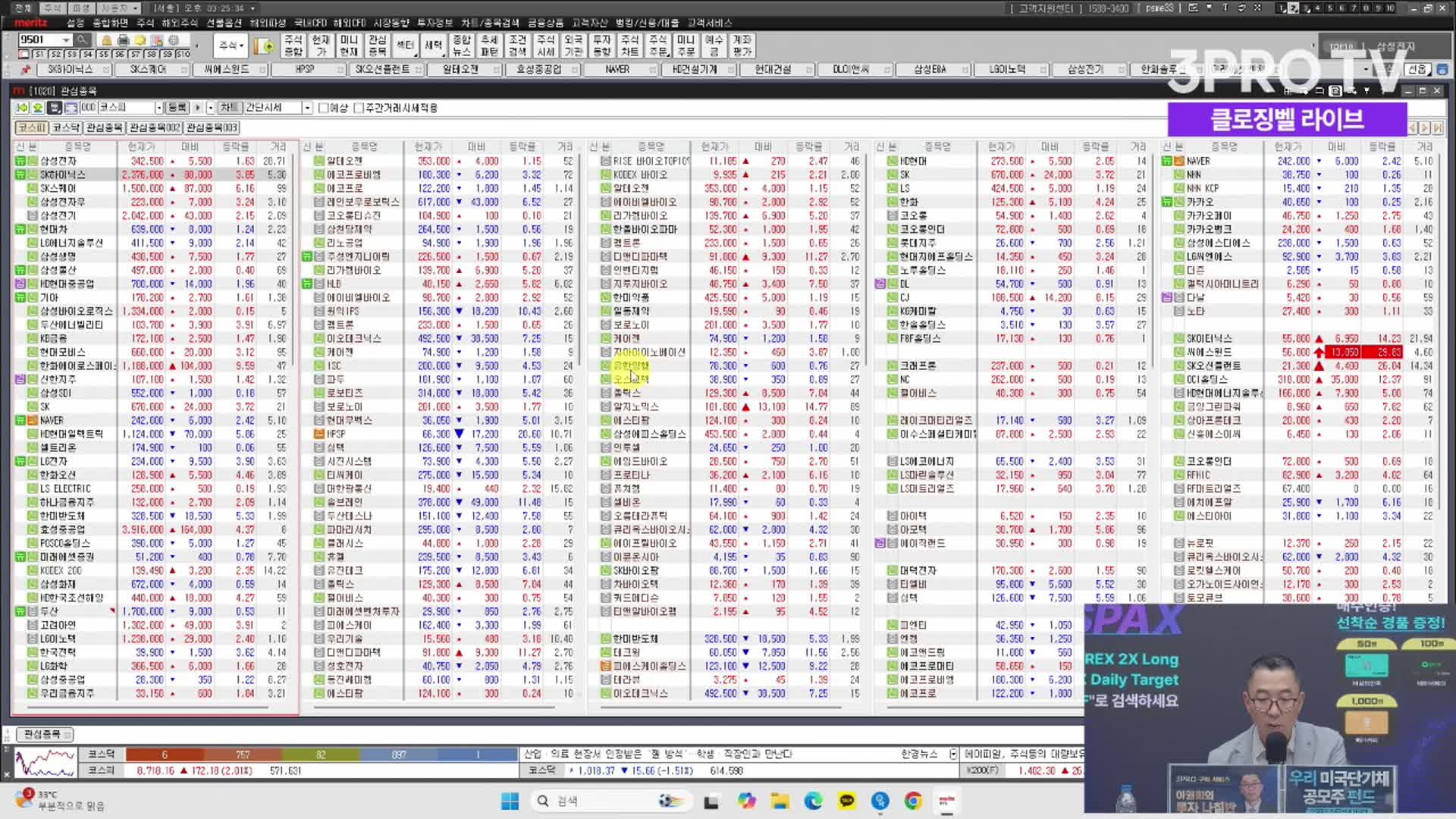Expand the dropdown next to 시종가 at top

(x=136, y=8)
